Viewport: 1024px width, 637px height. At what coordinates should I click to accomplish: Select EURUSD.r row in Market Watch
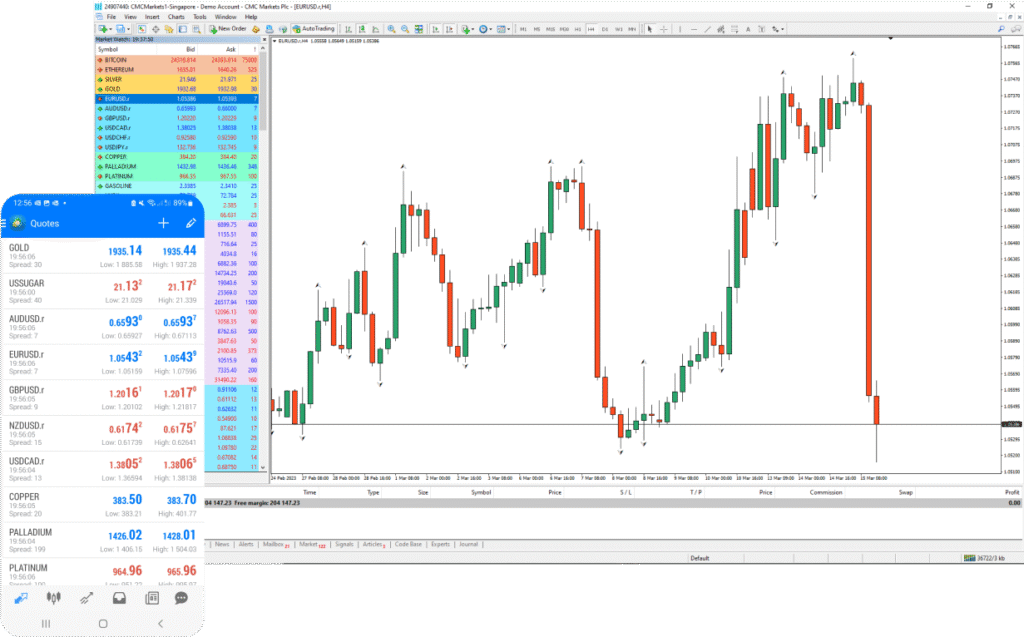tap(177, 99)
